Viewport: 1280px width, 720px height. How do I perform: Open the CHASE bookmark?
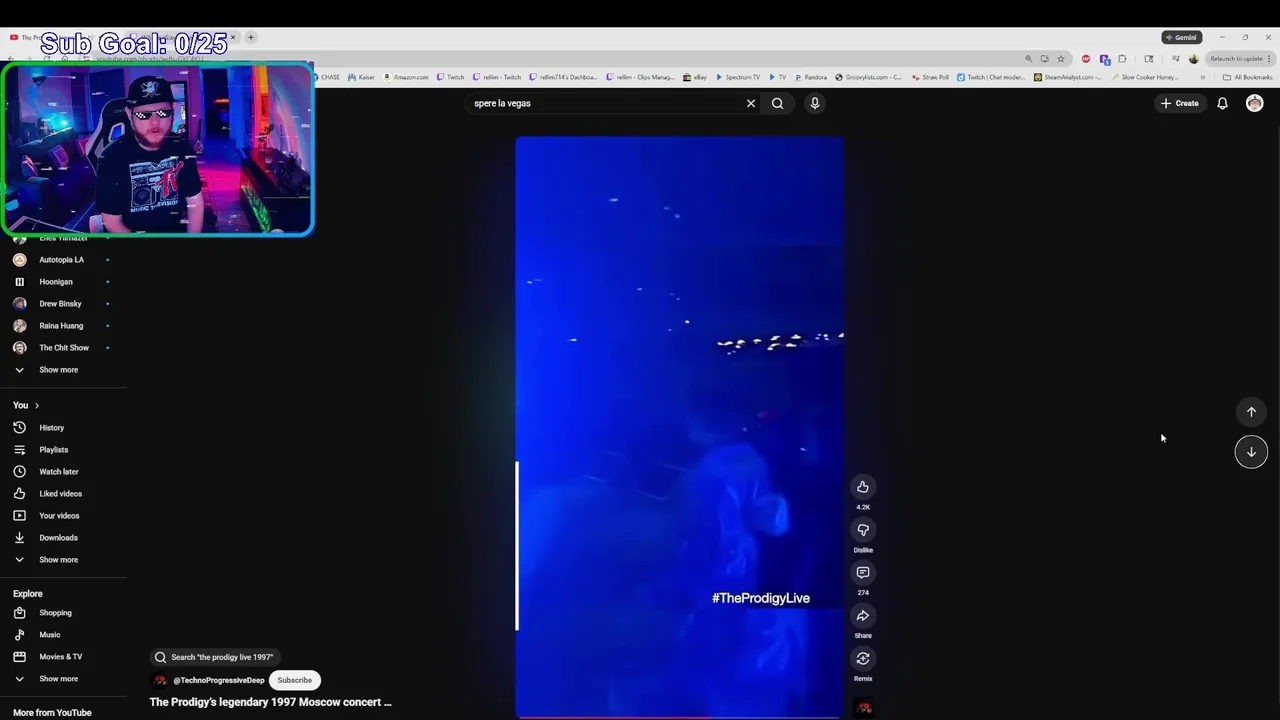pos(326,77)
